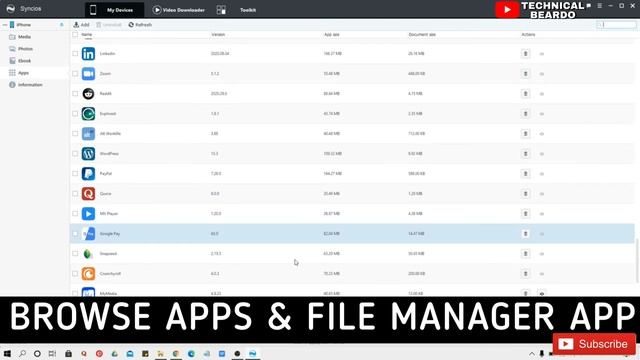This screenshot has width=640, height=360.
Task: Click the trash icon in the WordPress row
Action: point(526,153)
